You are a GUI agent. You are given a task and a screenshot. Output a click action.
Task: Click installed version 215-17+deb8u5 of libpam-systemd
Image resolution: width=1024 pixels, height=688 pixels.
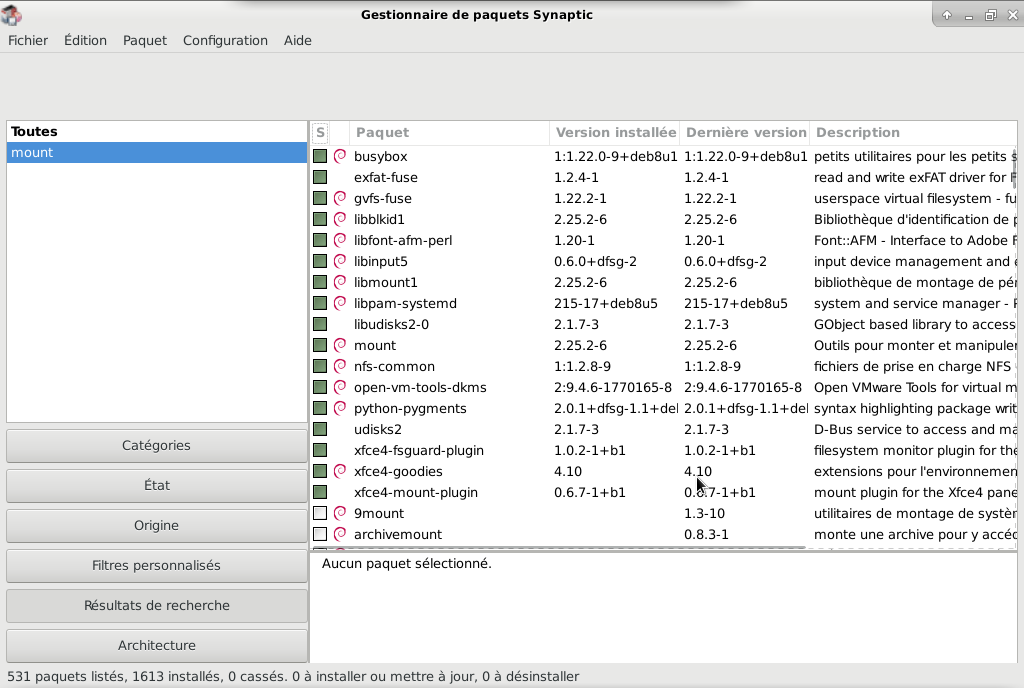pos(605,303)
